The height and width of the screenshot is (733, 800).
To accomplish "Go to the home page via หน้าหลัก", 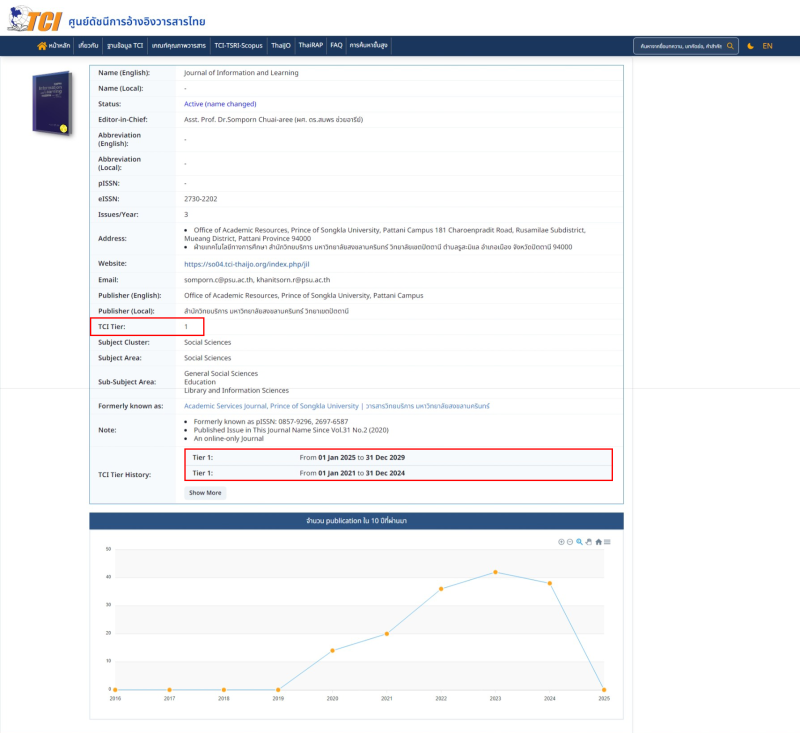I will tap(54, 45).
